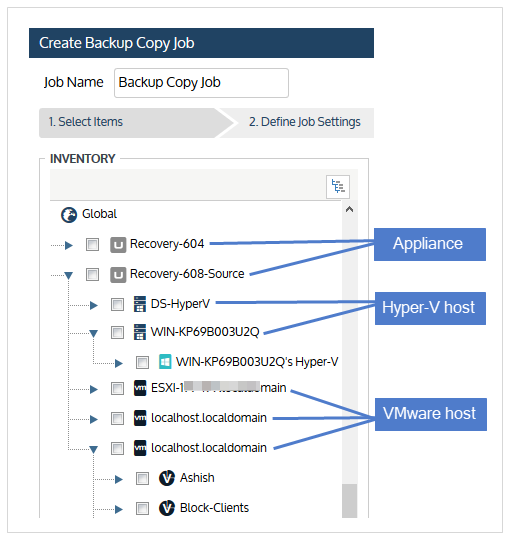Screen dimensions: 530x558
Task: Click the Recovery-608-Source appliance icon
Action: [x=118, y=275]
